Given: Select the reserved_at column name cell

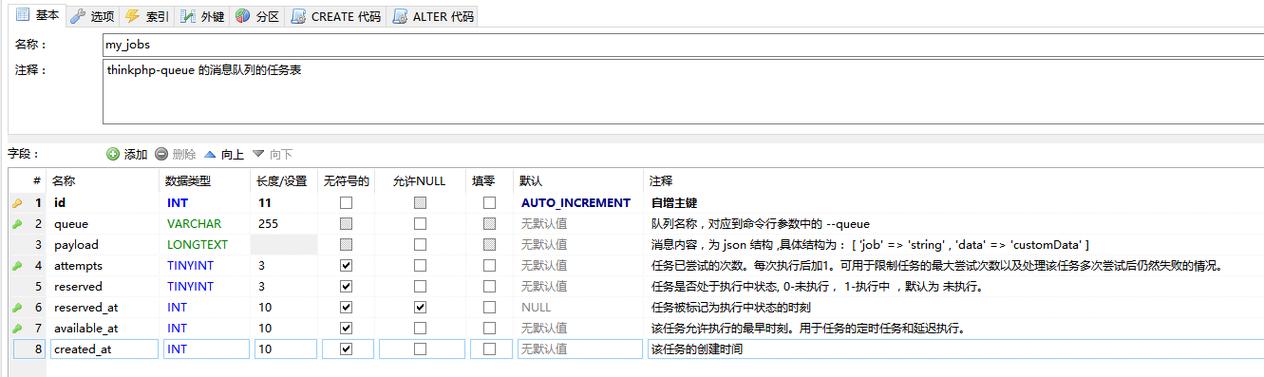Looking at the screenshot, I should (105, 308).
